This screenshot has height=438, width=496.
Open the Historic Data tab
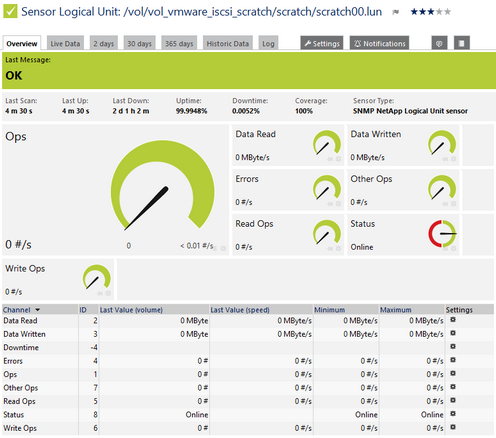coord(228,43)
